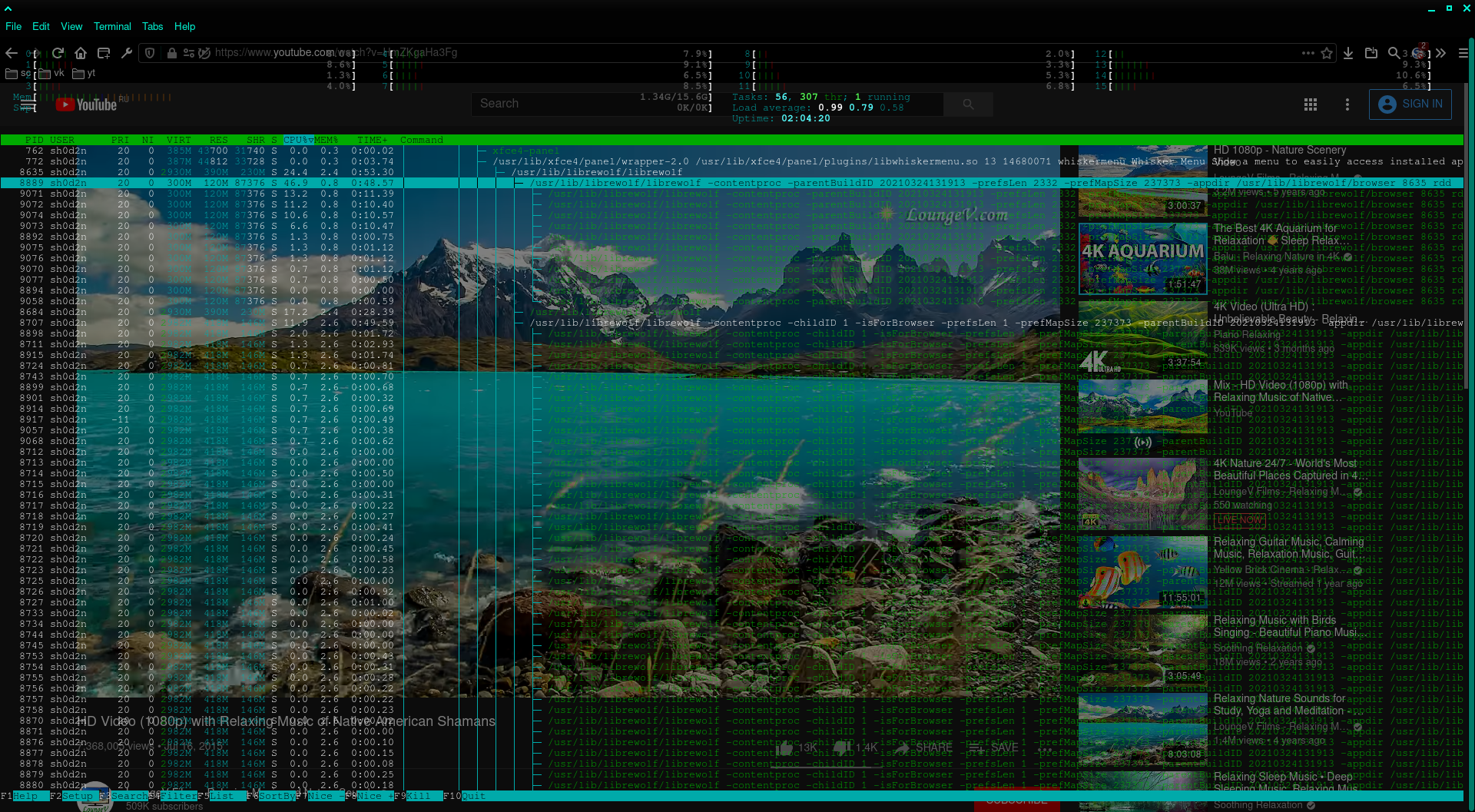Screen dimensions: 1475x812
Task: Click the new tab icon in browser toolbar
Action: [x=104, y=53]
